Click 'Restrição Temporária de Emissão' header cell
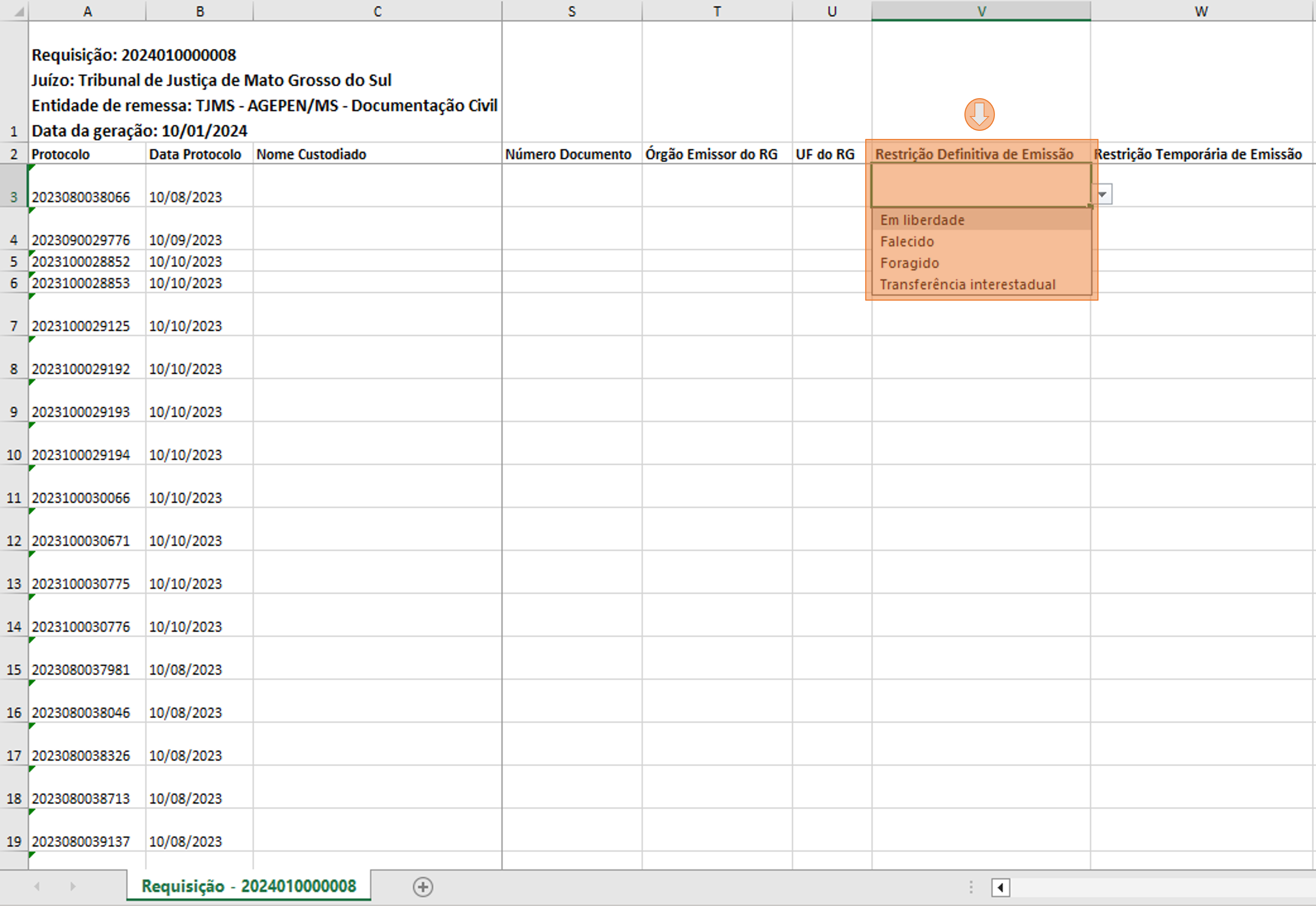This screenshot has height=906, width=1316. pyautogui.click(x=1202, y=154)
